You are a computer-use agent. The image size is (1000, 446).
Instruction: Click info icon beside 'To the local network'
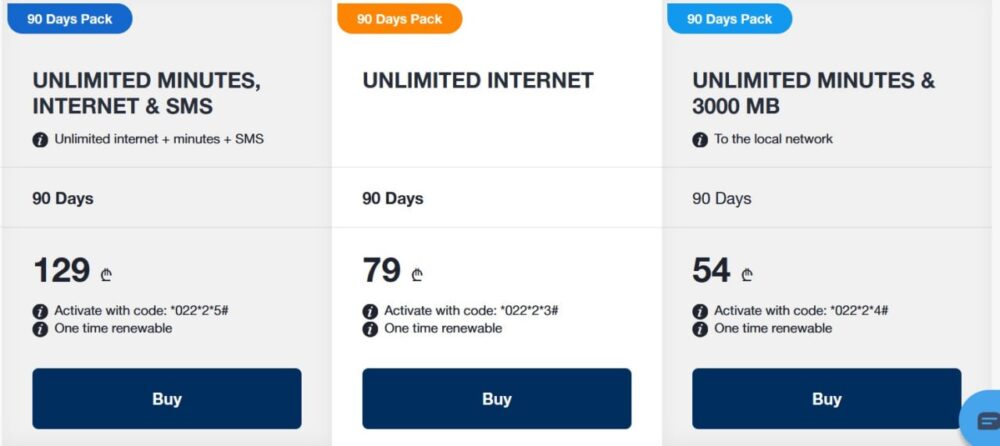pyautogui.click(x=700, y=139)
